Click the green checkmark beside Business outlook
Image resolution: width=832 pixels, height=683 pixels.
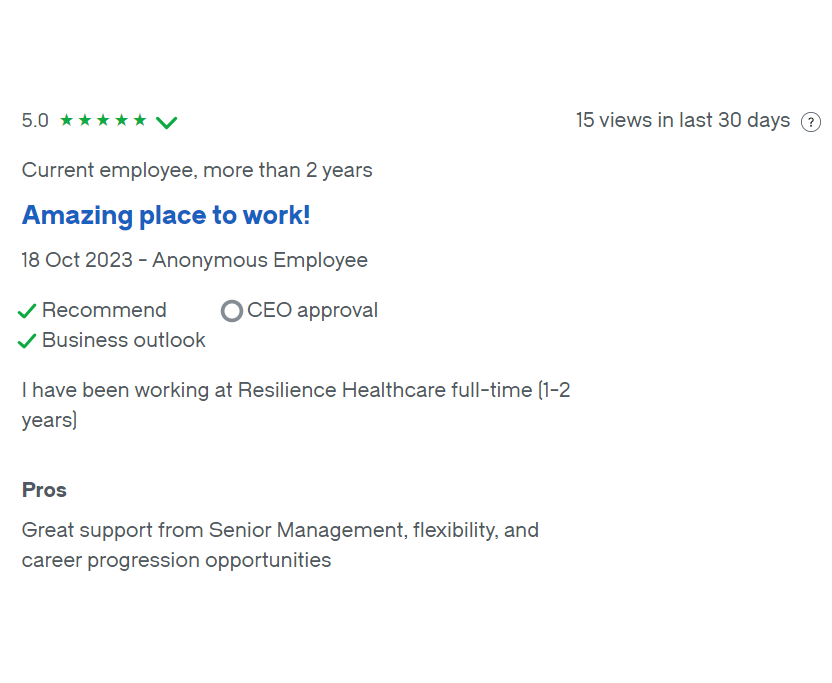(27, 341)
